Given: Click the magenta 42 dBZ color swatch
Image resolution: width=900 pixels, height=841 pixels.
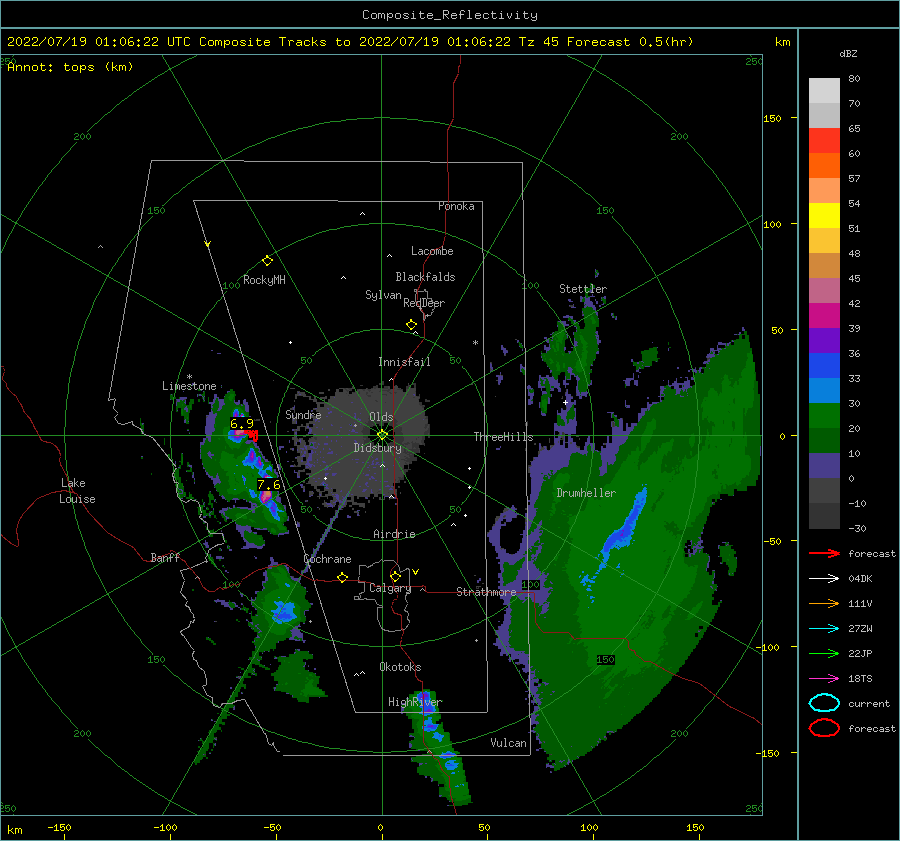Looking at the screenshot, I should point(824,315).
